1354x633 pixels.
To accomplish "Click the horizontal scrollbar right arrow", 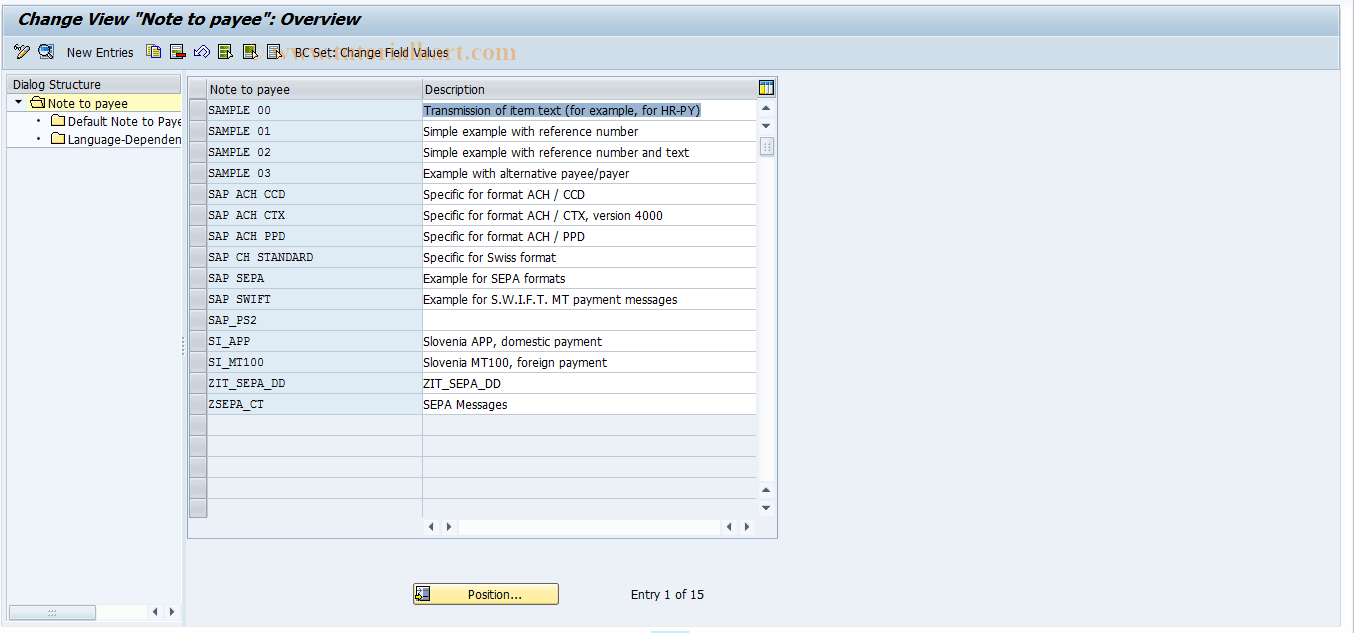I will pyautogui.click(x=746, y=526).
